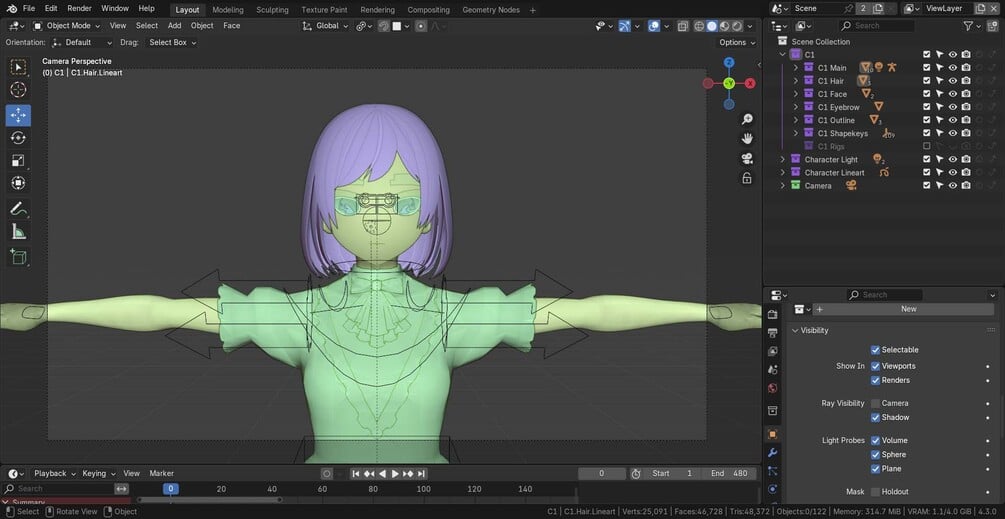Select the Add Cube tool
This screenshot has width=1005, height=519.
(x=18, y=257)
